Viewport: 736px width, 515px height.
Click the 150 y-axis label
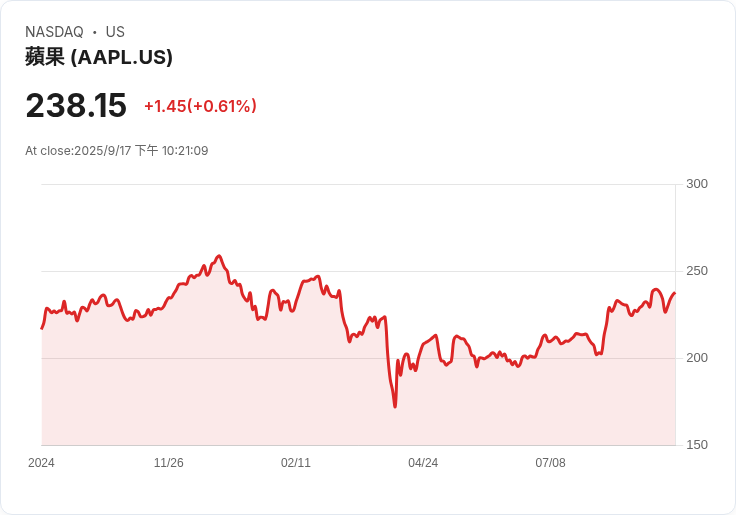(x=697, y=445)
